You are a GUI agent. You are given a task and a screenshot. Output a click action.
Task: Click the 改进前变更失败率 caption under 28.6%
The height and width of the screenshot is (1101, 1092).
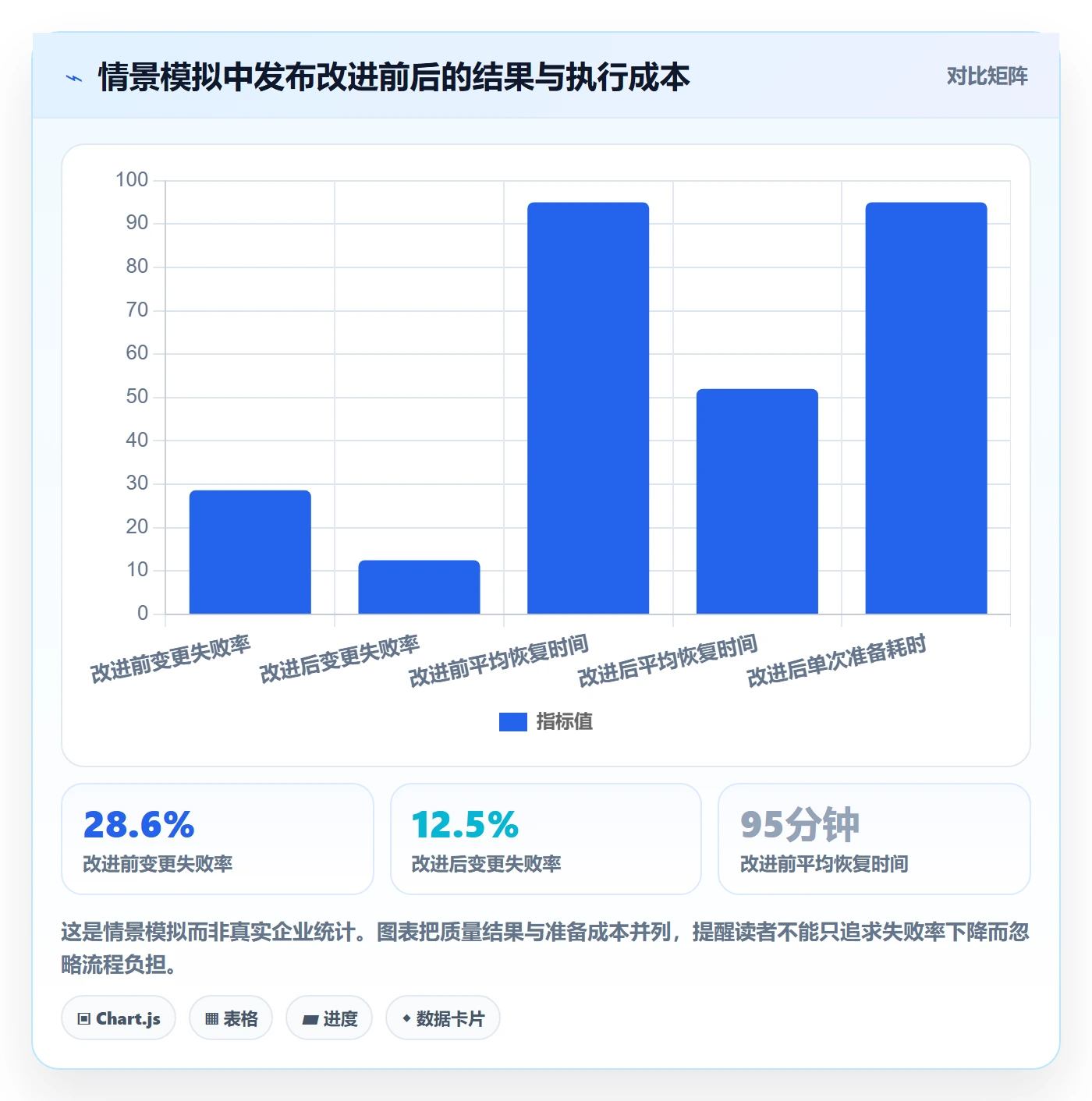tap(158, 864)
